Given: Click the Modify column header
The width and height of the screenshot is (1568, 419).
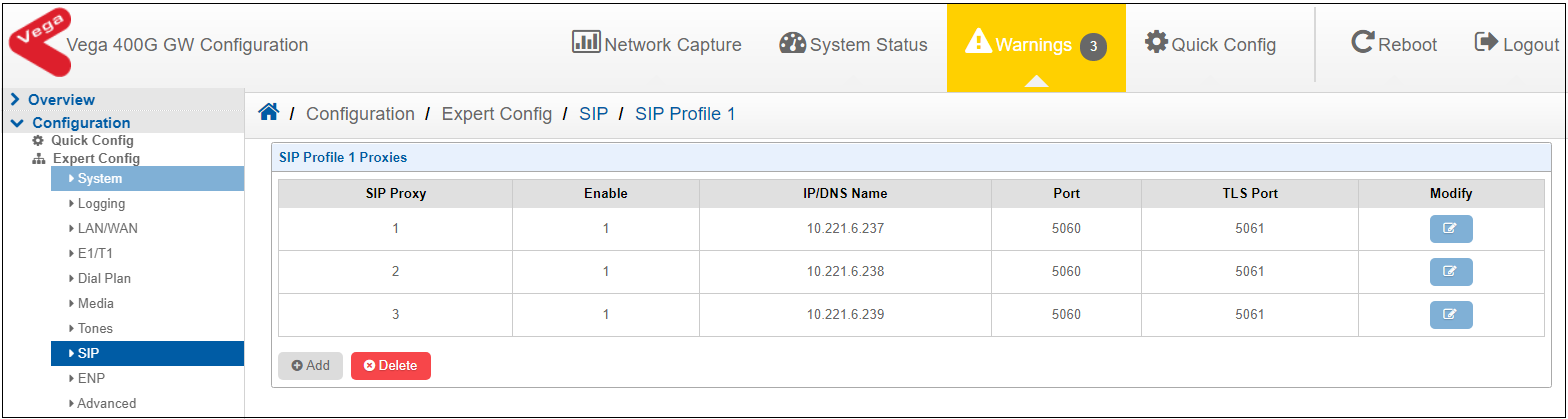Looking at the screenshot, I should (1451, 194).
